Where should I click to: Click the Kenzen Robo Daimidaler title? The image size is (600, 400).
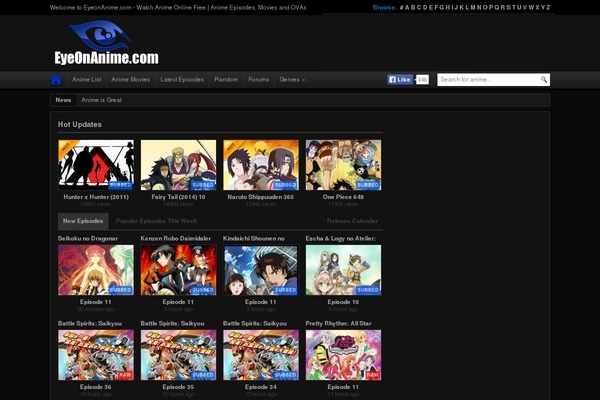(176, 238)
